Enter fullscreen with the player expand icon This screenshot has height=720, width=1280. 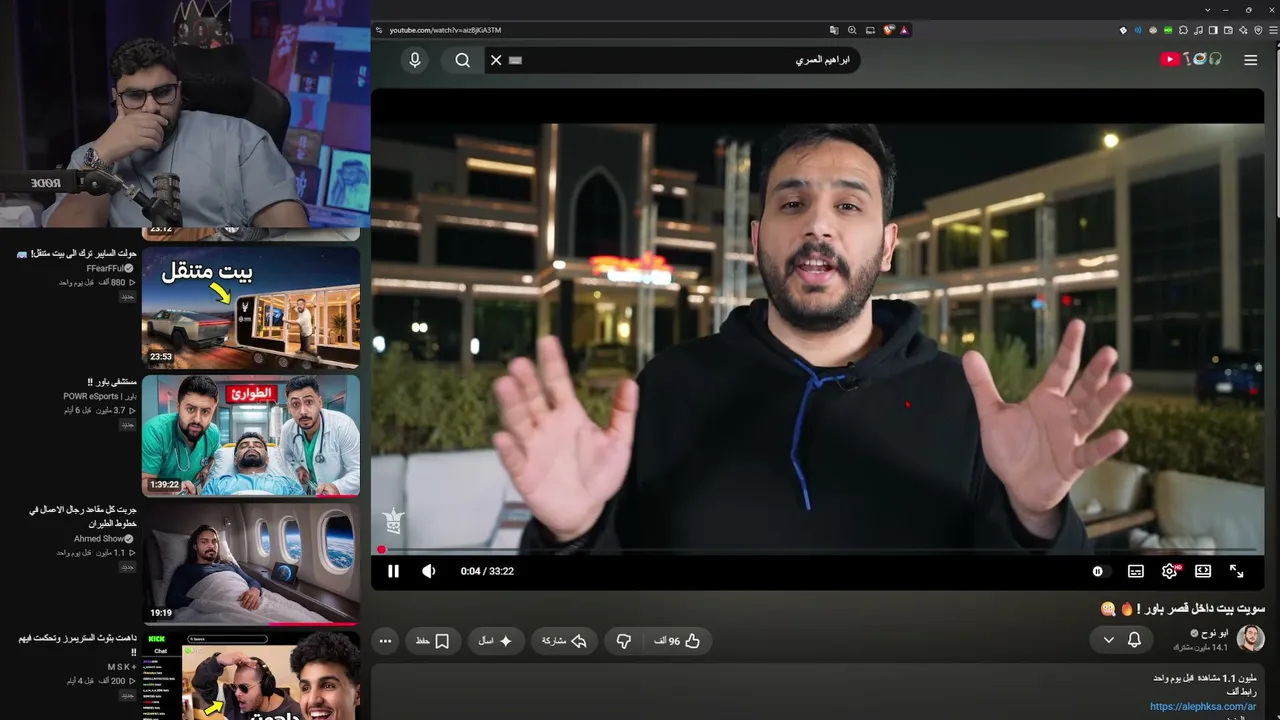point(1237,571)
